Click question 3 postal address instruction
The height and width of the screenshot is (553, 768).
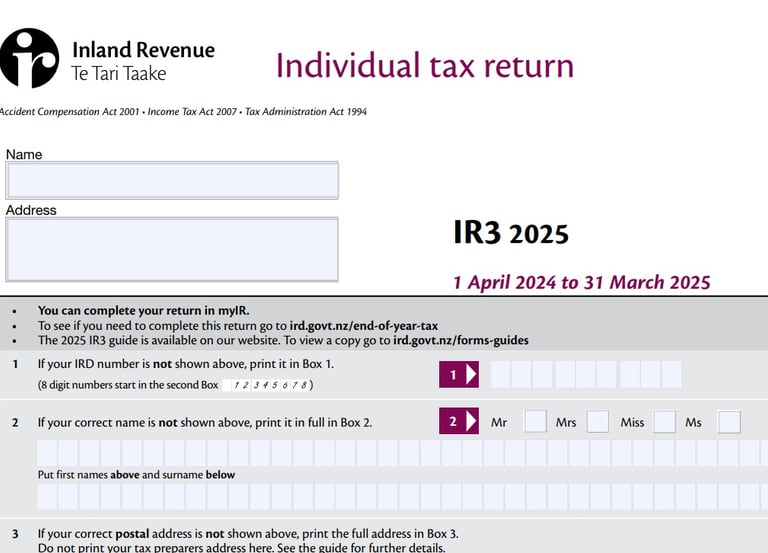click(248, 541)
